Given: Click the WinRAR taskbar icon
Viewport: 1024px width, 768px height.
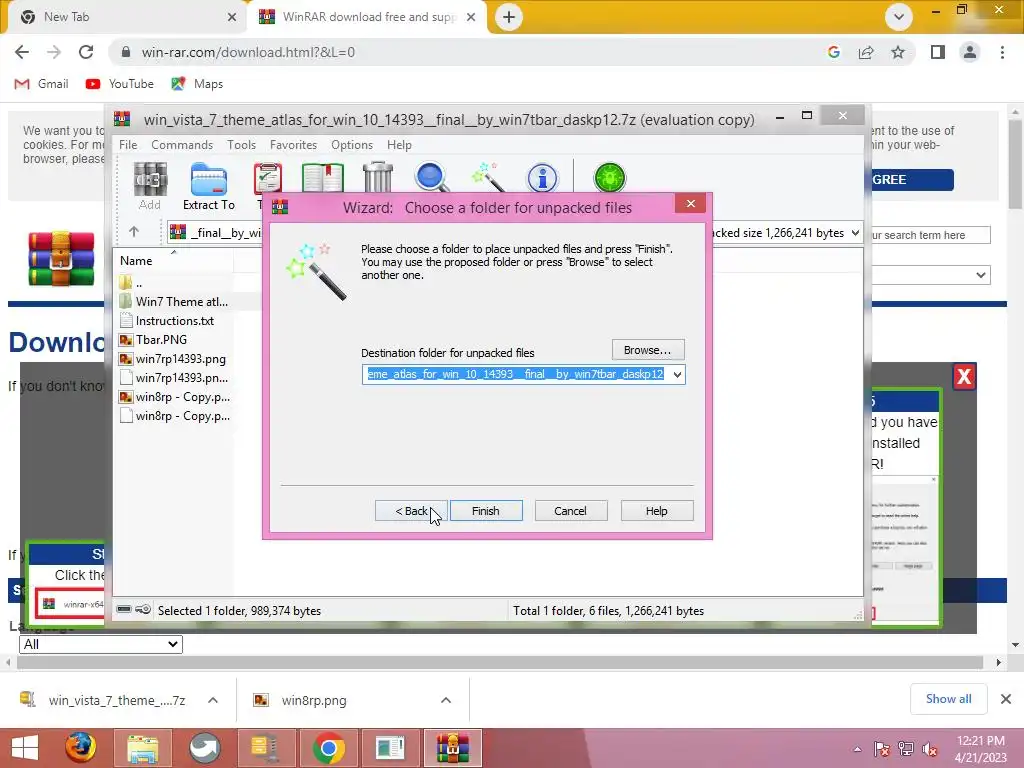Looking at the screenshot, I should (453, 748).
